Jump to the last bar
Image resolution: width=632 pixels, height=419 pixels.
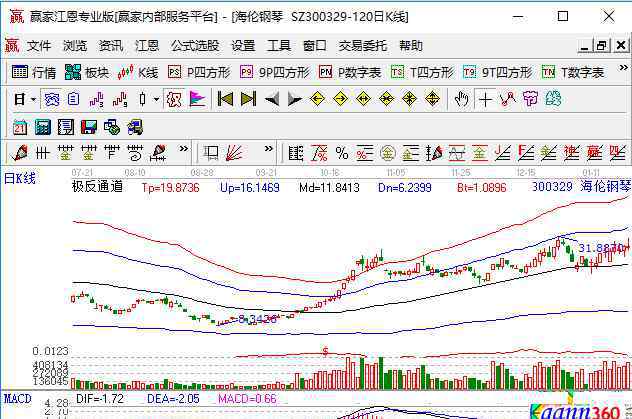pyautogui.click(x=248, y=99)
